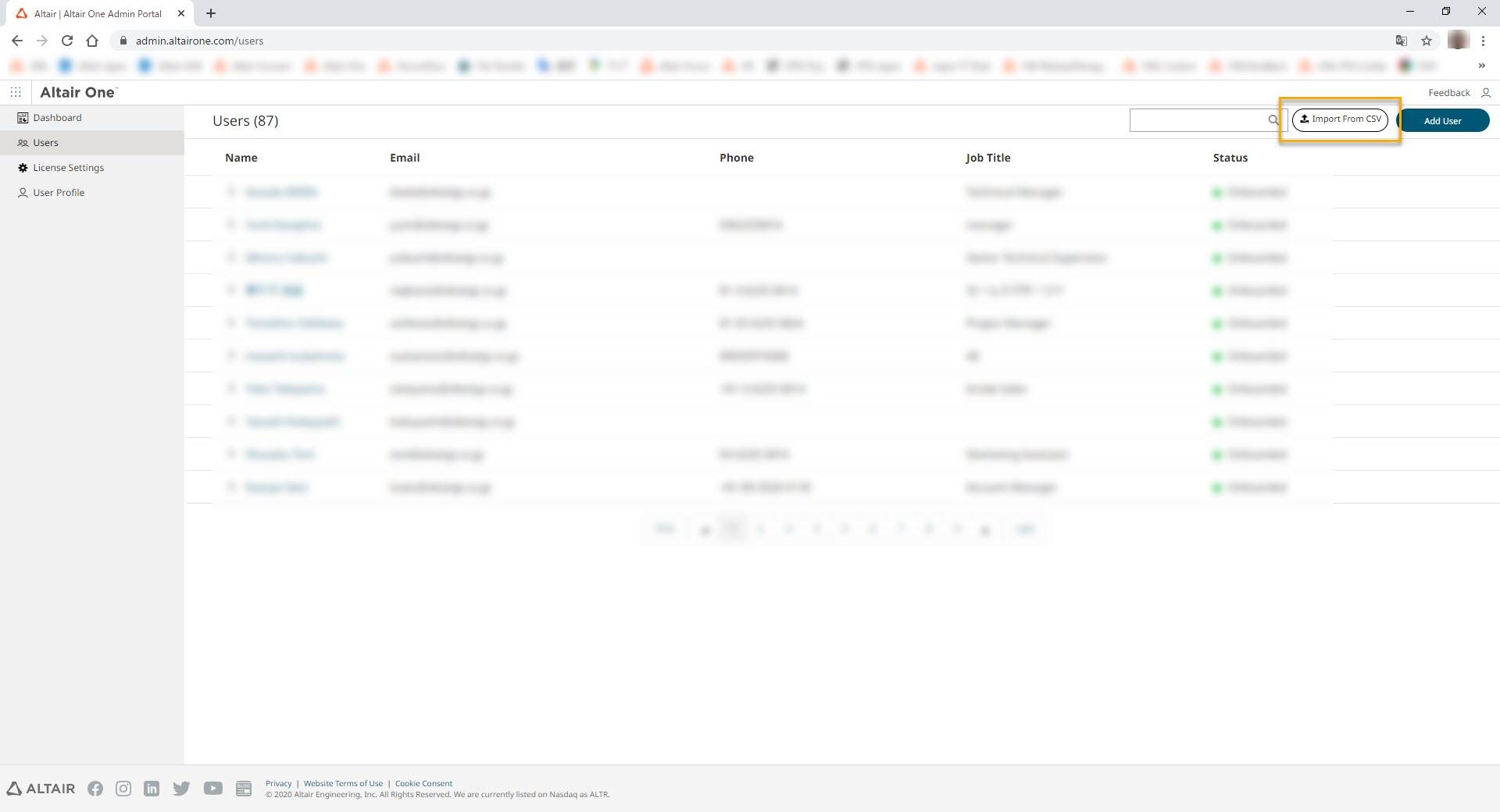Open the Dashboard from the sidebar

57,117
